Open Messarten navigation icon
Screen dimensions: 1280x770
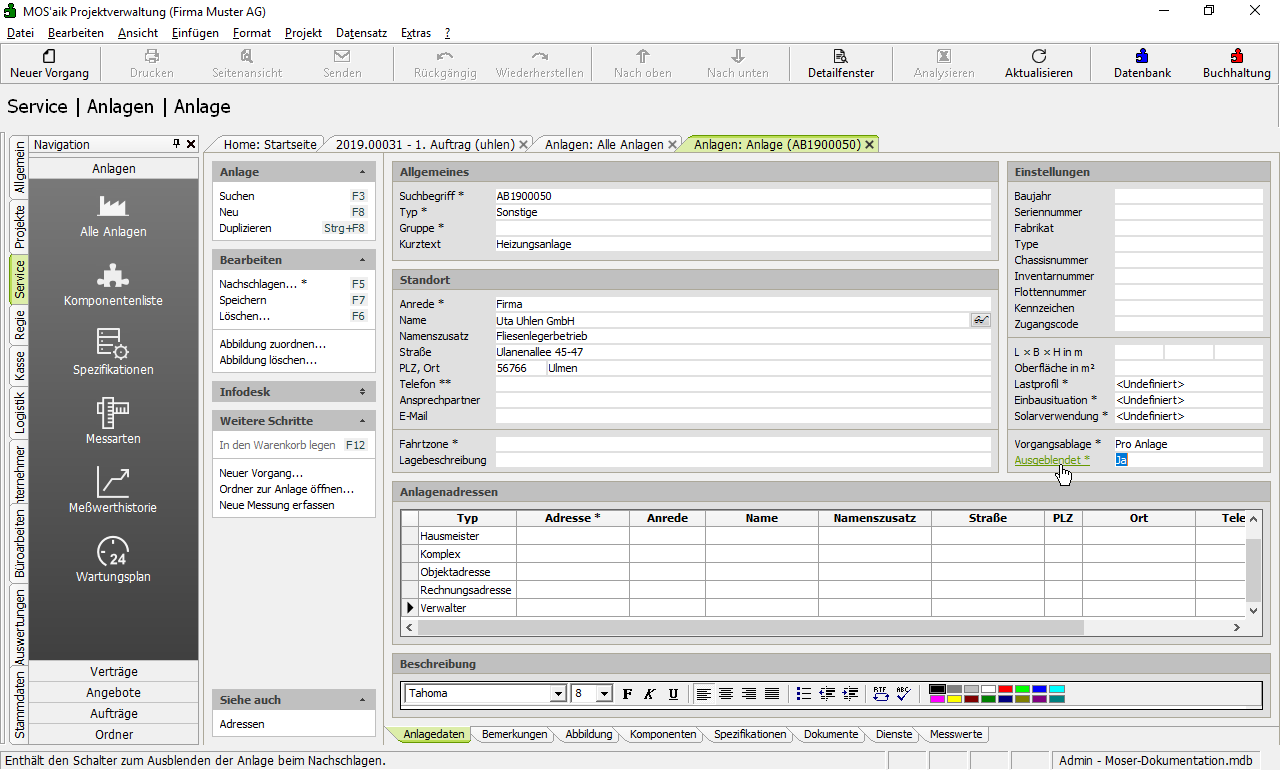click(113, 412)
